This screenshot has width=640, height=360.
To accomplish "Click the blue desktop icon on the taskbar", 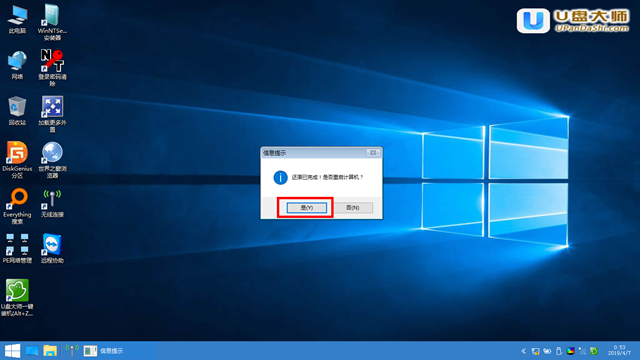I will [32, 351].
